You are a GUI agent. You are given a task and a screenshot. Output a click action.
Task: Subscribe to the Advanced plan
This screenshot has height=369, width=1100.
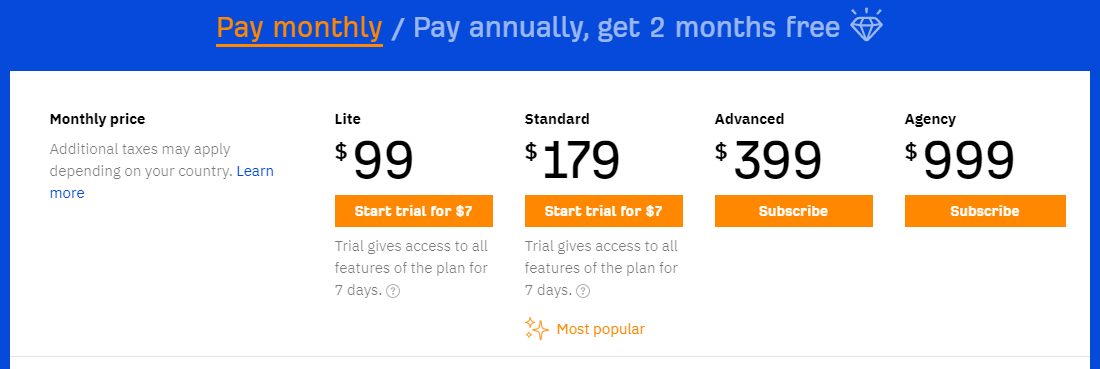(793, 211)
